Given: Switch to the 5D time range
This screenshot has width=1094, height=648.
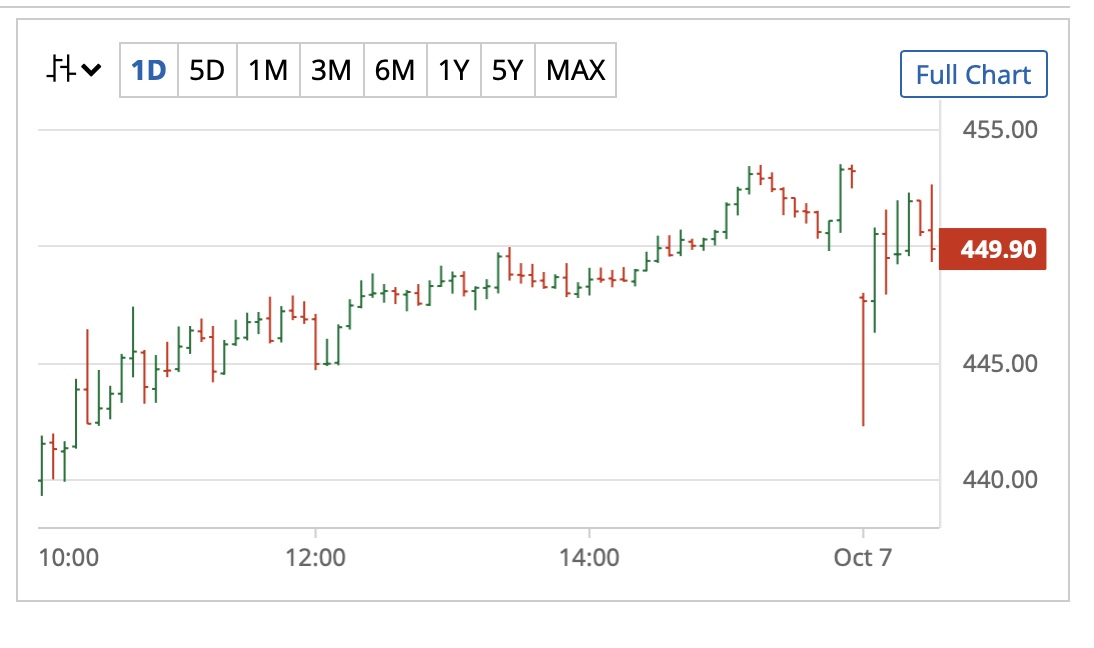Looking at the screenshot, I should click(207, 71).
